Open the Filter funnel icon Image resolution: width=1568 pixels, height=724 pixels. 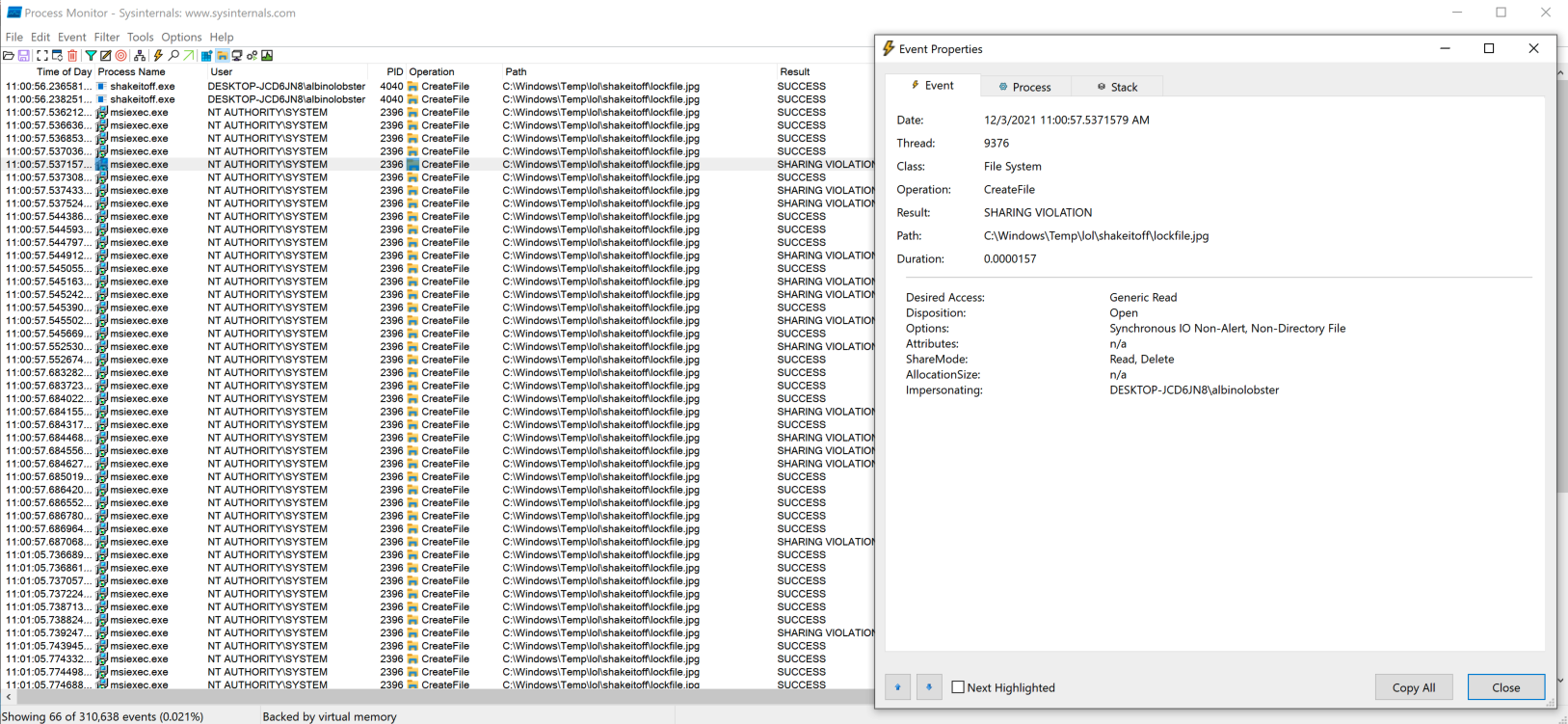[x=91, y=55]
